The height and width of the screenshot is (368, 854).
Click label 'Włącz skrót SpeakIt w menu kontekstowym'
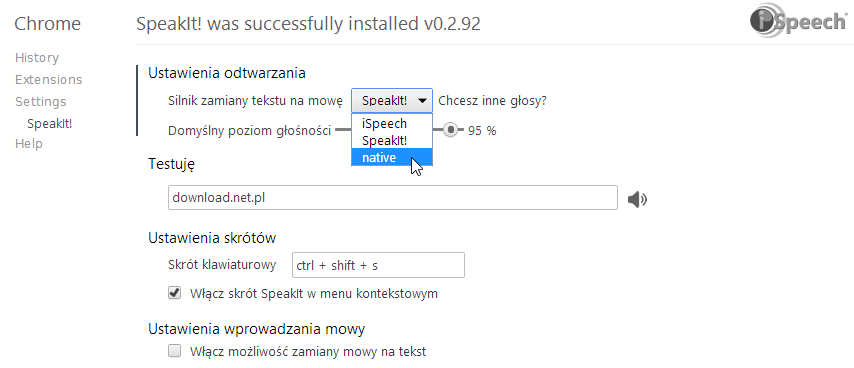pyautogui.click(x=314, y=294)
